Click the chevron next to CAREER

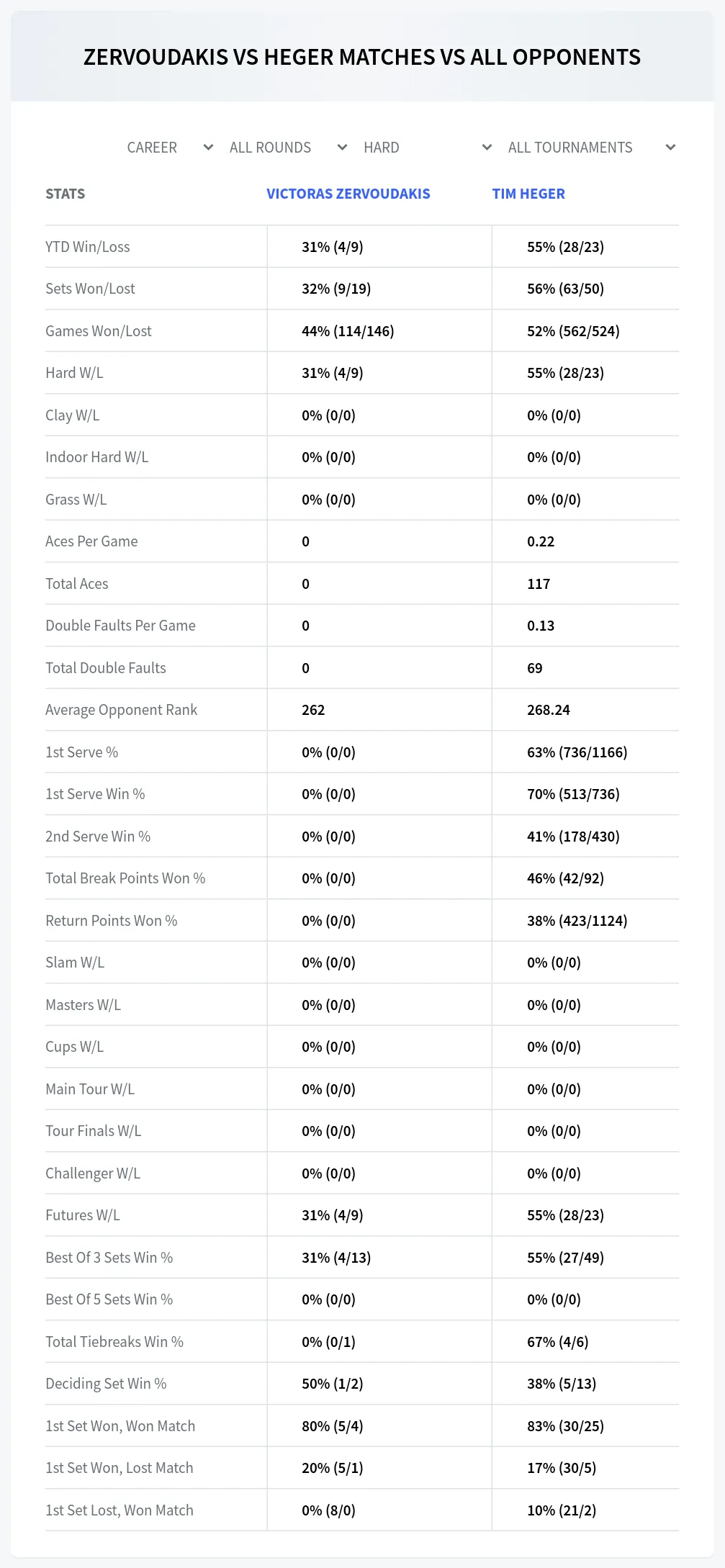pyautogui.click(x=208, y=148)
